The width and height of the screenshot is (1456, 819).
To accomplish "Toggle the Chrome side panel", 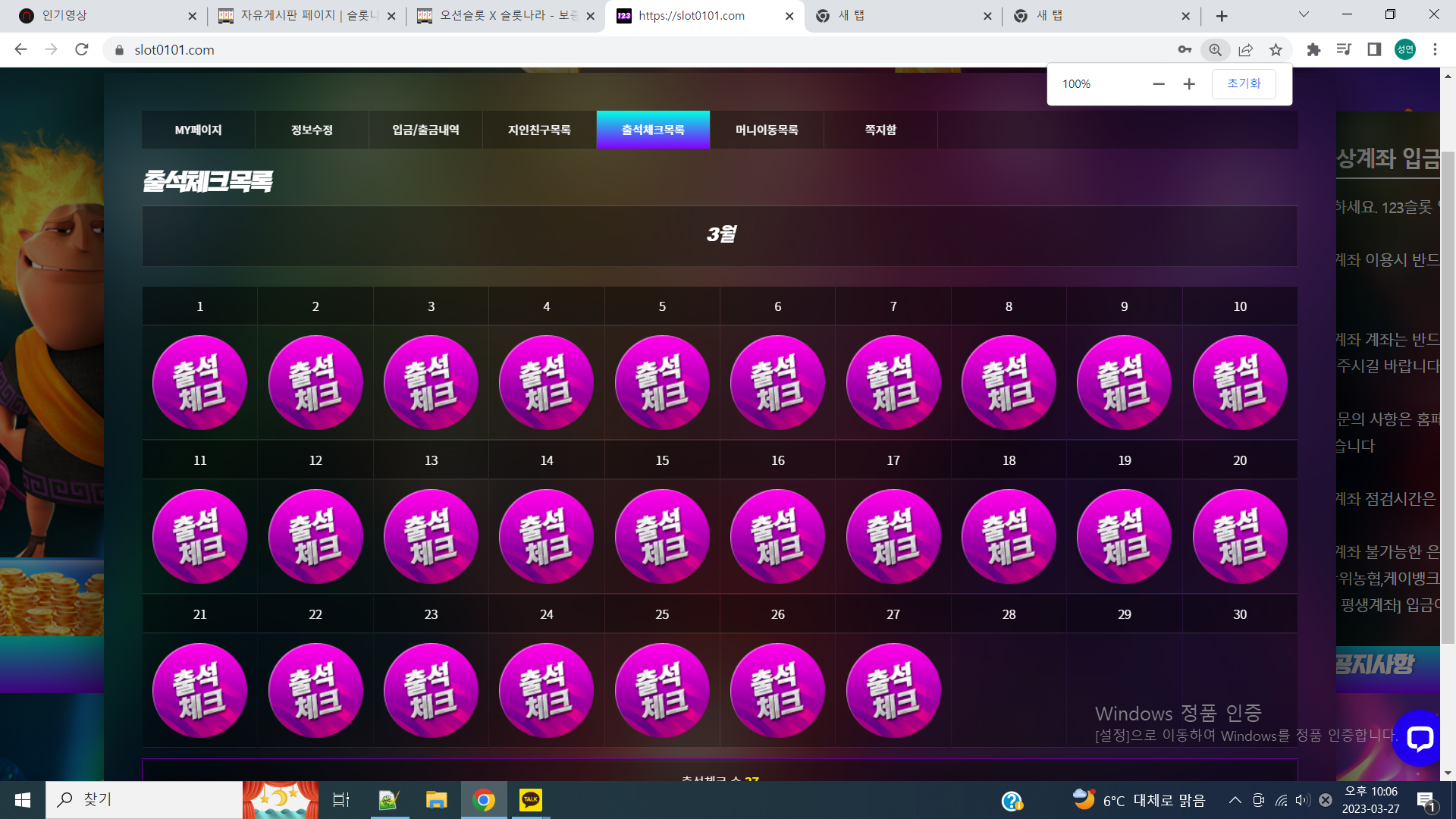I will point(1374,50).
